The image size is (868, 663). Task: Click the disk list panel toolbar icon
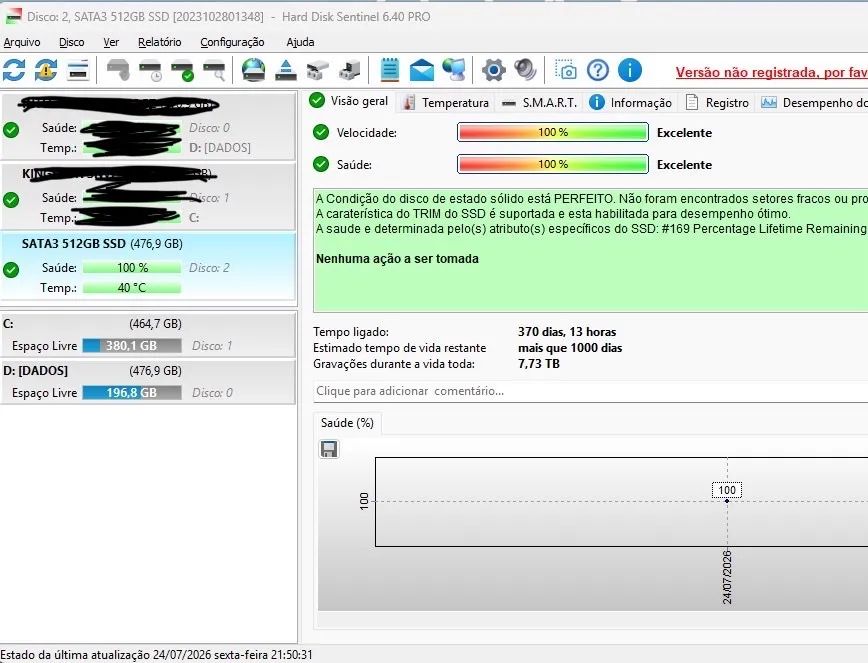tap(78, 70)
